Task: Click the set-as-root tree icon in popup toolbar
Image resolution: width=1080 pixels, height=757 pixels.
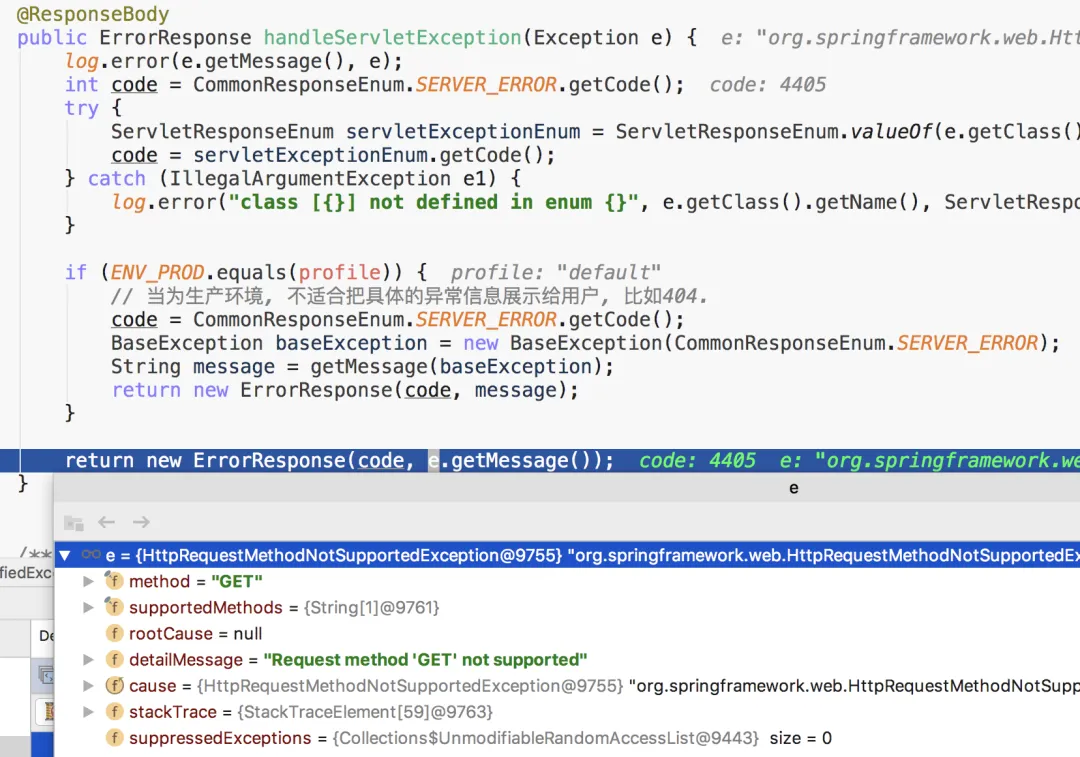Action: click(x=73, y=523)
